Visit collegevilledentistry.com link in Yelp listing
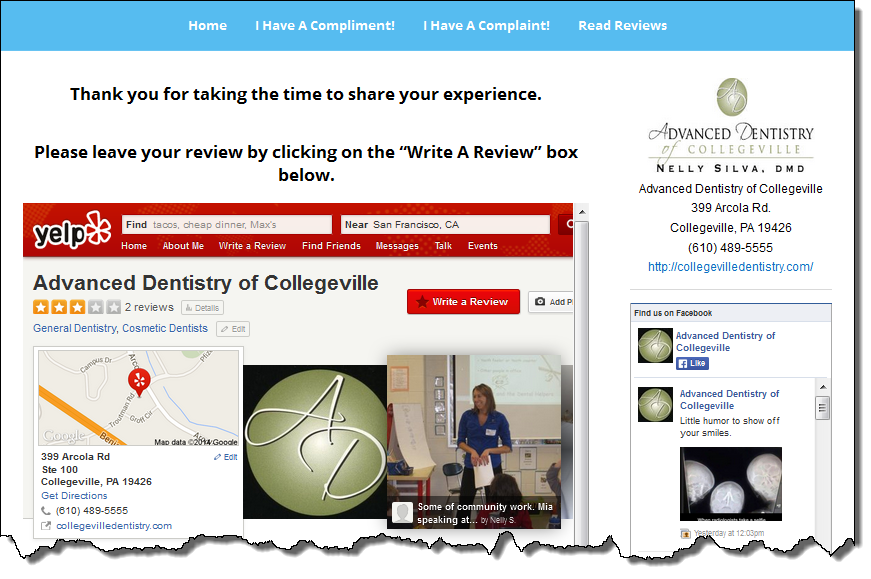This screenshot has width=871, height=579. tap(114, 526)
